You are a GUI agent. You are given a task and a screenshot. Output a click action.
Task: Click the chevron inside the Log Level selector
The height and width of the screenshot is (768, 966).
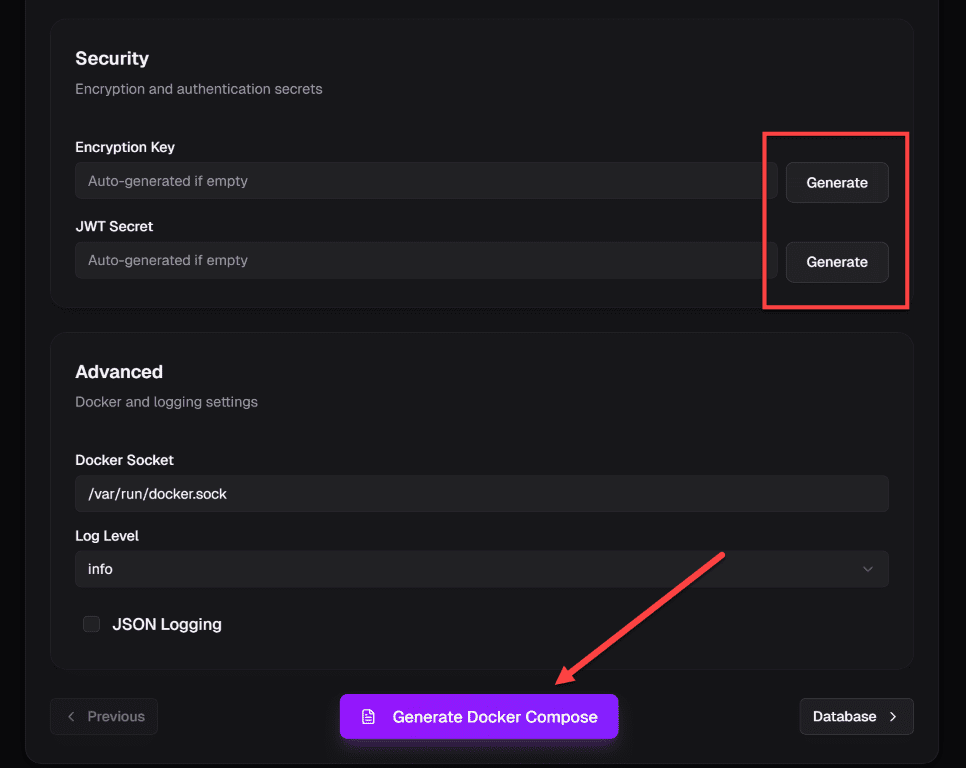(x=868, y=568)
